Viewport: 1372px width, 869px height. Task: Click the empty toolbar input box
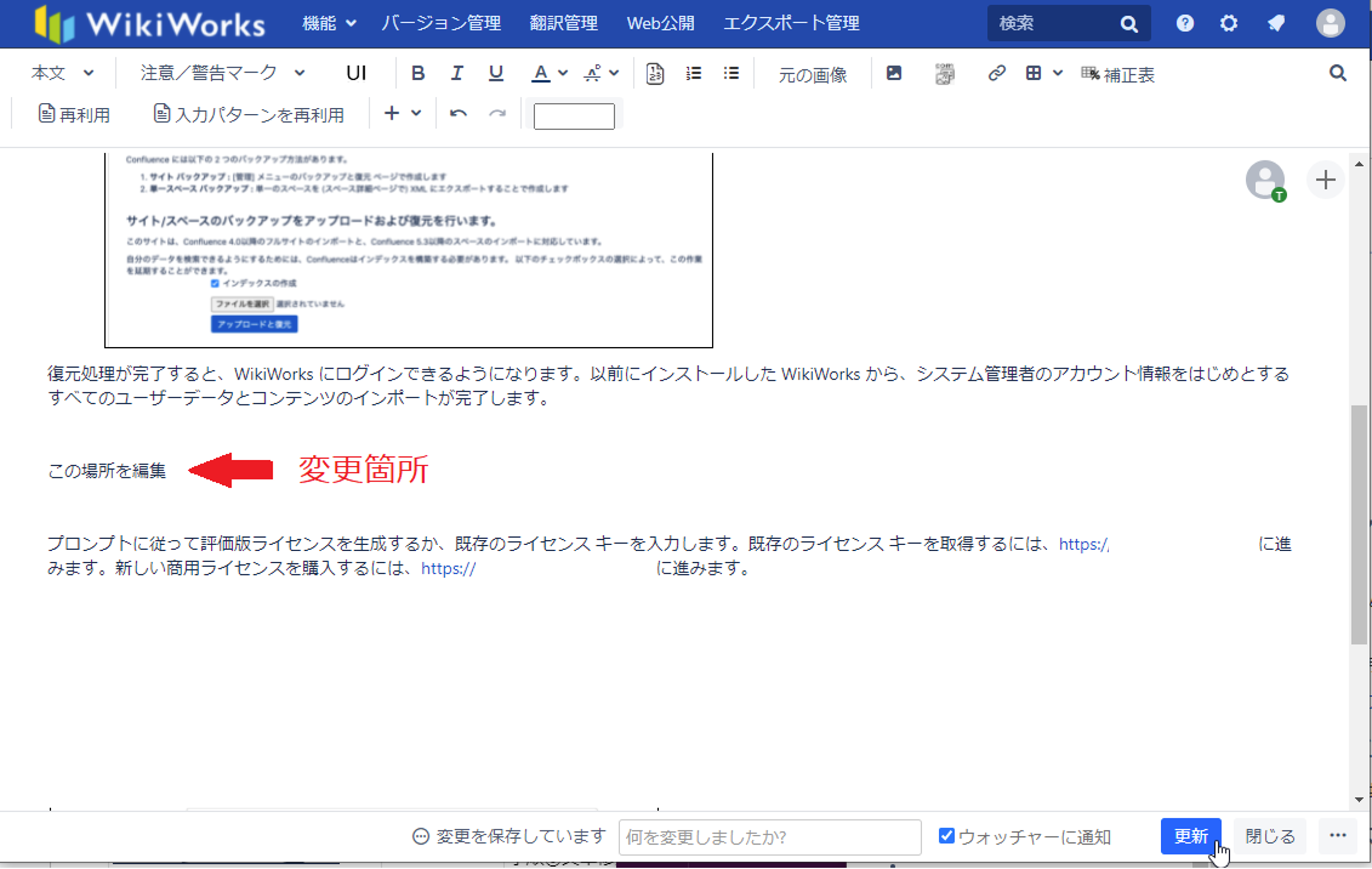click(574, 116)
